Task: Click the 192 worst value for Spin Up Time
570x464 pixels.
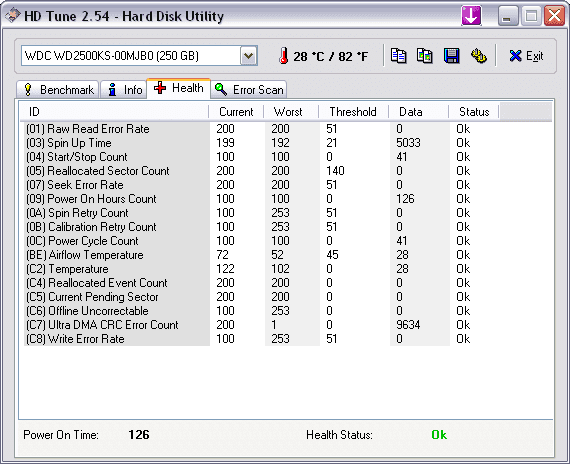Action: tap(280, 143)
